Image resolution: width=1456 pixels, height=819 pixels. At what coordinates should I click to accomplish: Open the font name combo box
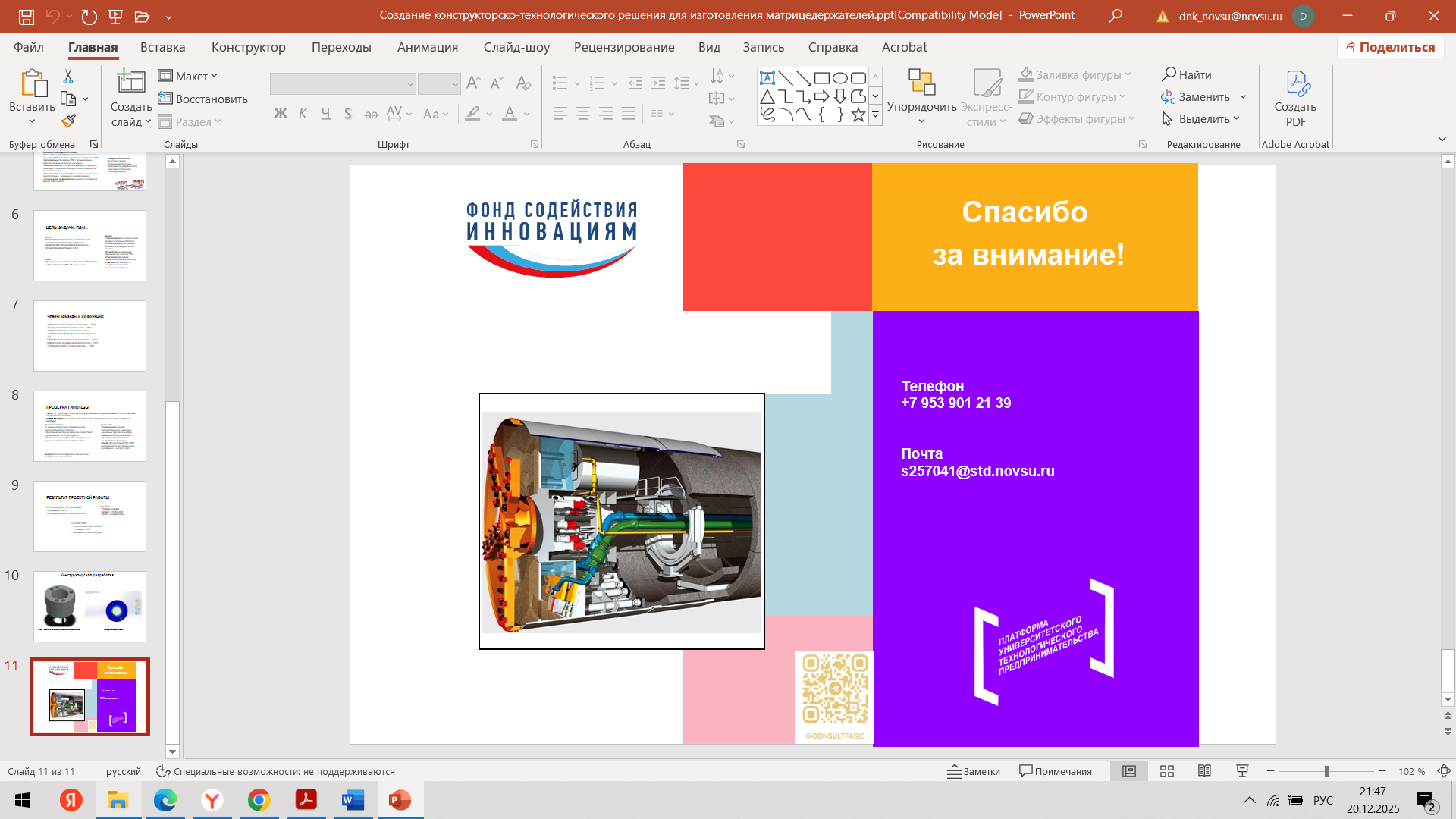point(343,83)
